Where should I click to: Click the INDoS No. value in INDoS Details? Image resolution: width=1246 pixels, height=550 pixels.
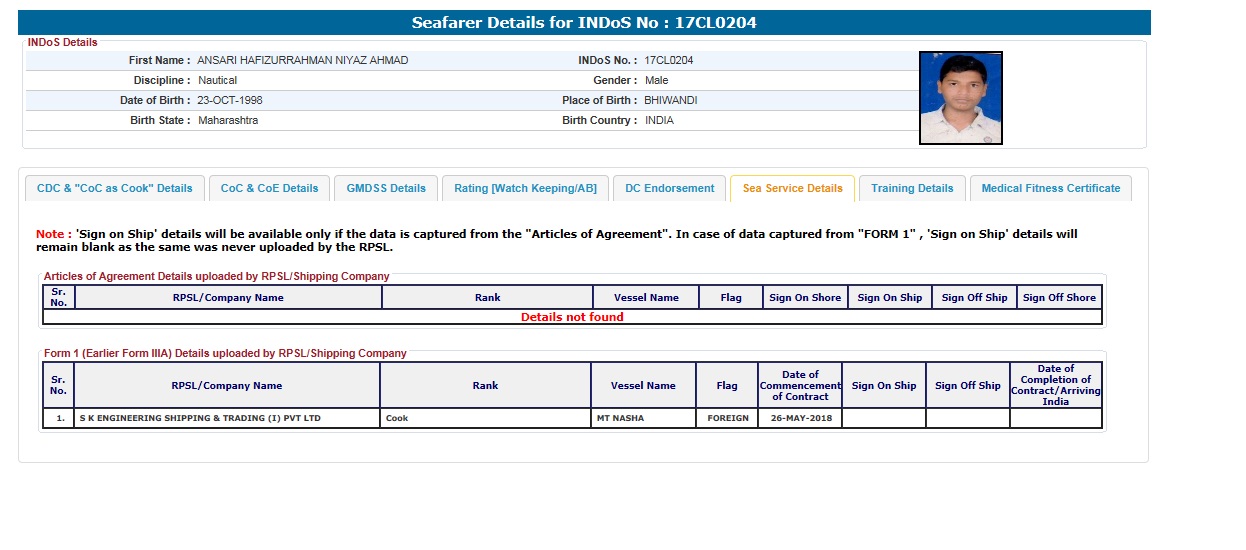[x=669, y=61]
